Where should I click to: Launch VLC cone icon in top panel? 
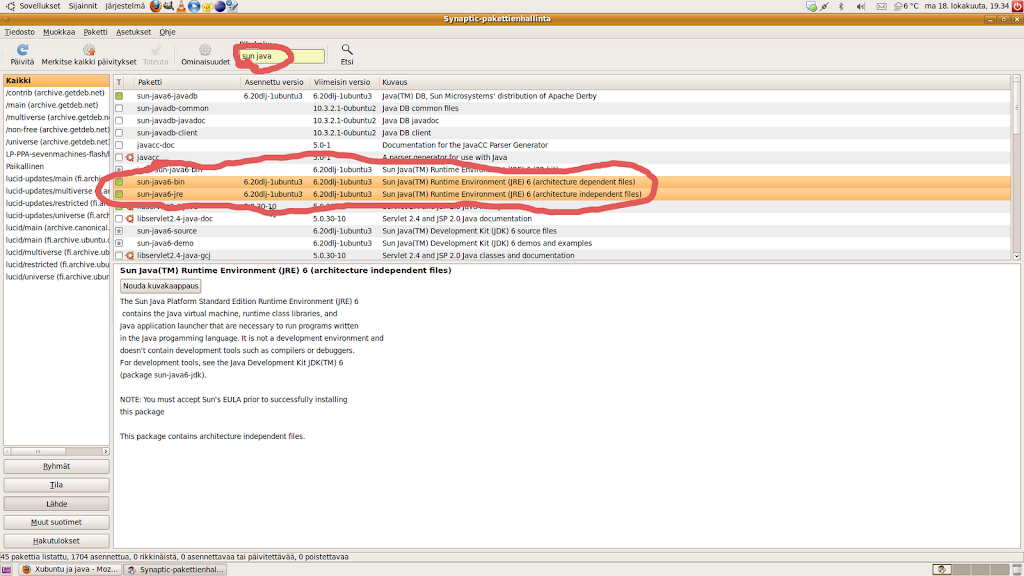click(x=182, y=7)
